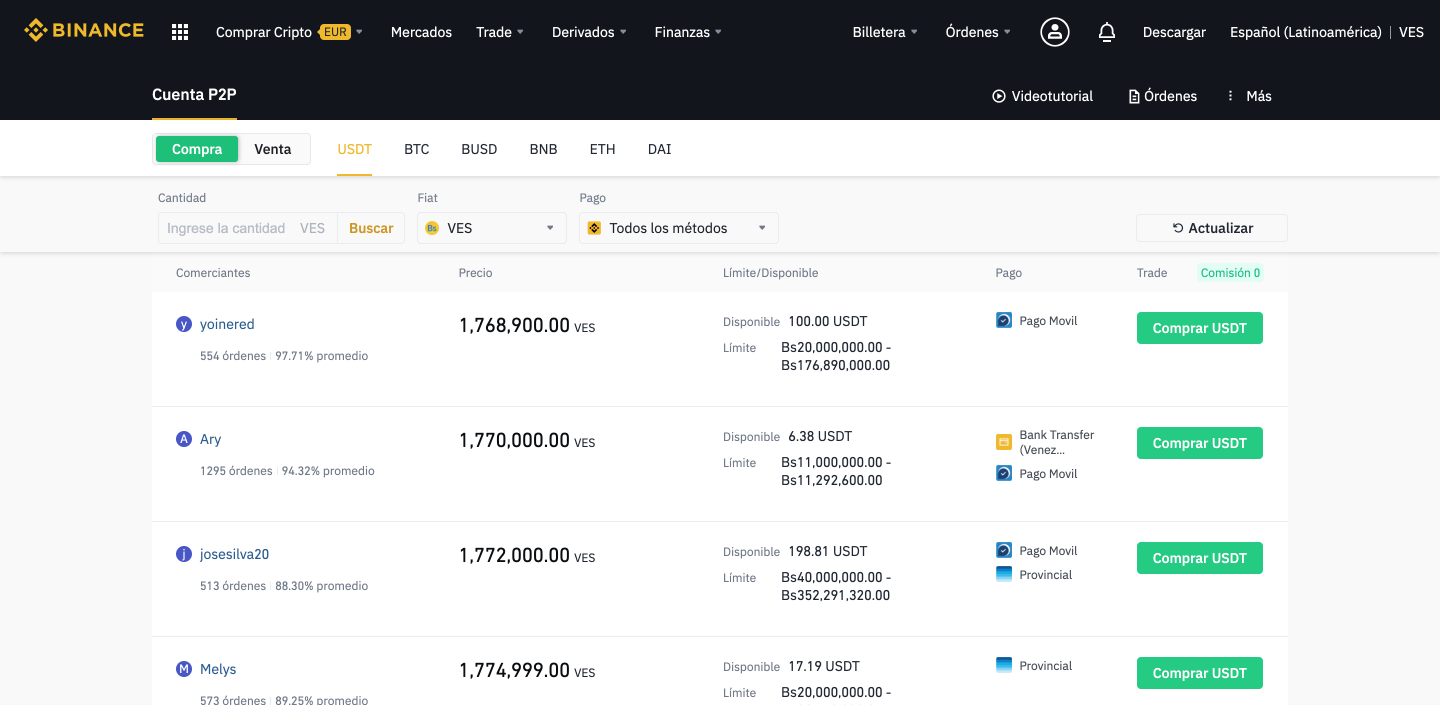Click the Actualizar refresh button
The height and width of the screenshot is (705, 1440).
tap(1212, 228)
